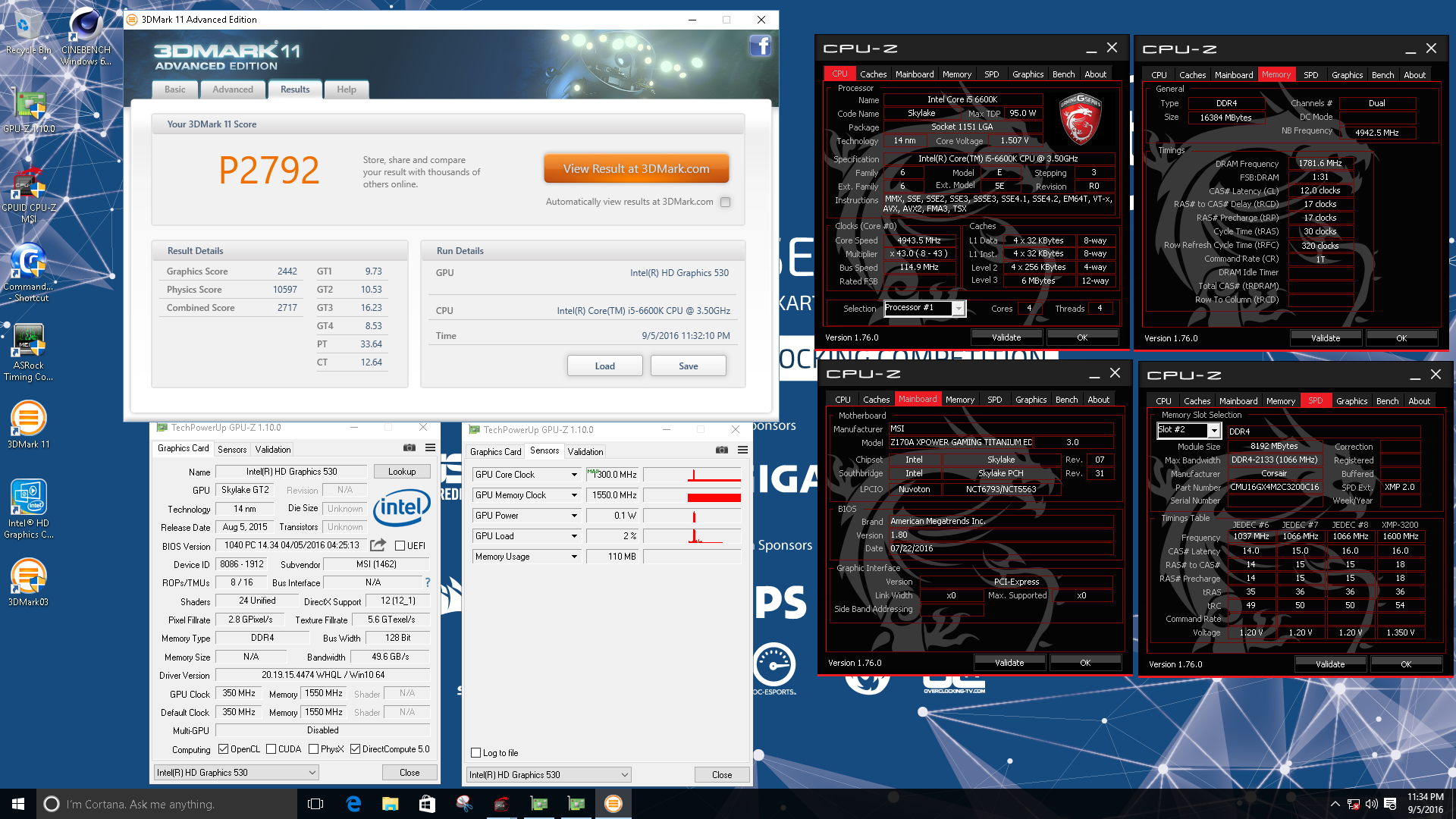This screenshot has width=1456, height=819.
Task: Open Sensors tab in GPU-Z Graphics Card window
Action: 232,450
